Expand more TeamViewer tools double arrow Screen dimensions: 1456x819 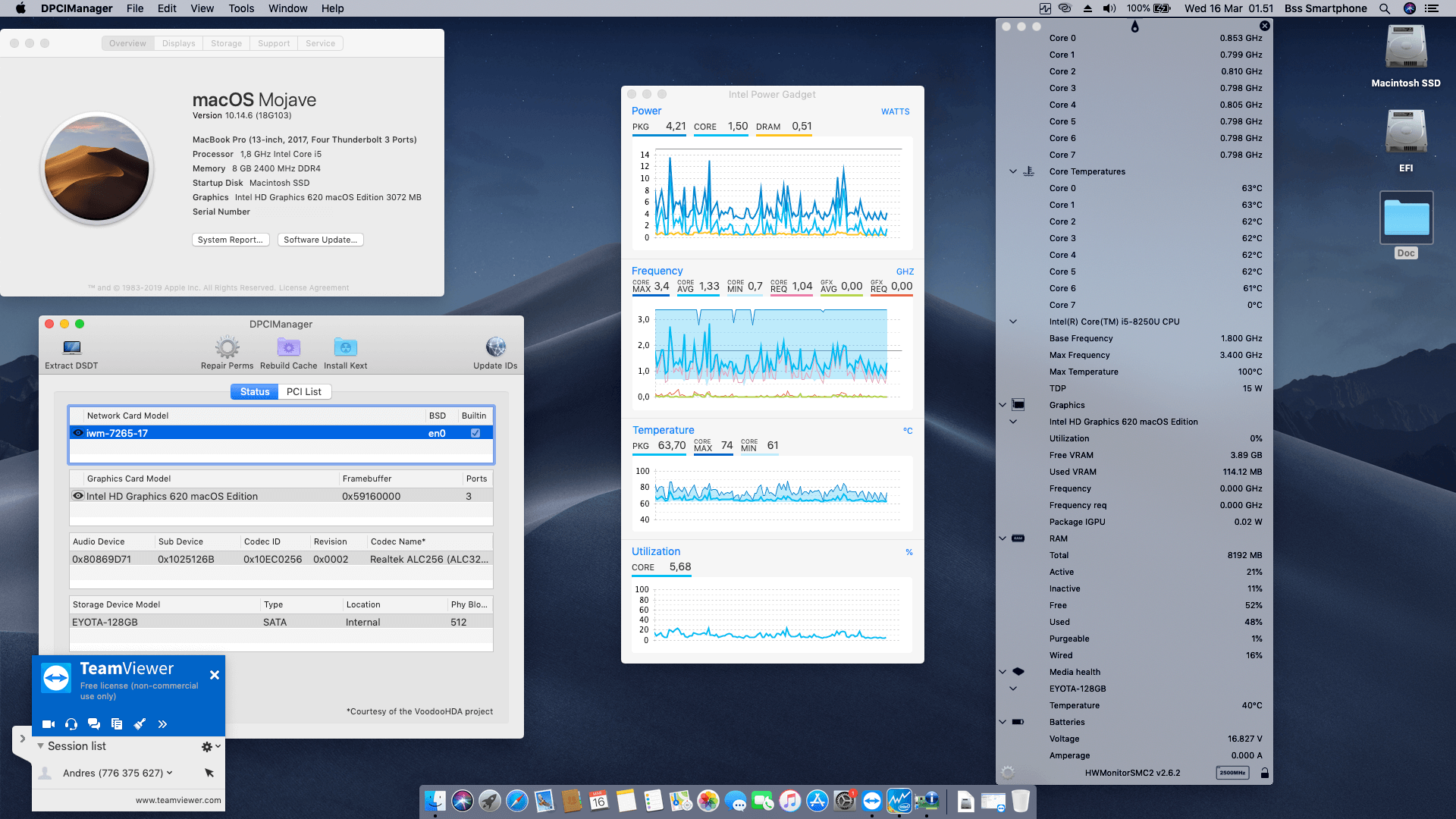point(162,724)
